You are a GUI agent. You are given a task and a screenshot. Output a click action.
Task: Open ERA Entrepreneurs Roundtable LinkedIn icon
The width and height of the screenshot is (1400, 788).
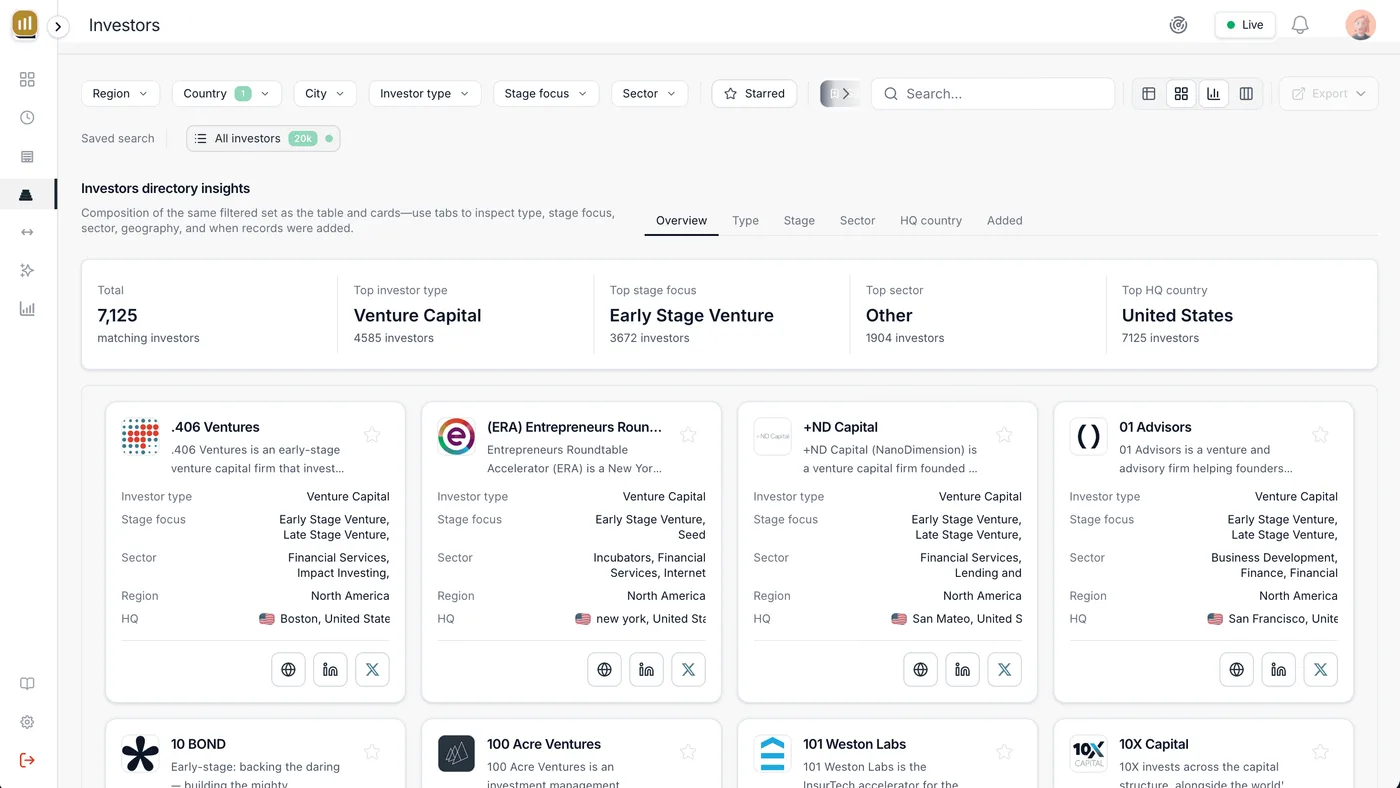pos(646,669)
